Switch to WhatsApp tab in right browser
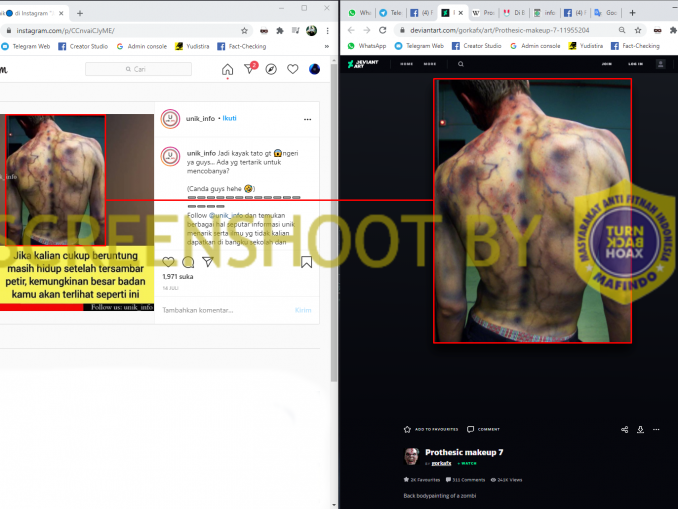Image resolution: width=678 pixels, height=509 pixels. (360, 13)
